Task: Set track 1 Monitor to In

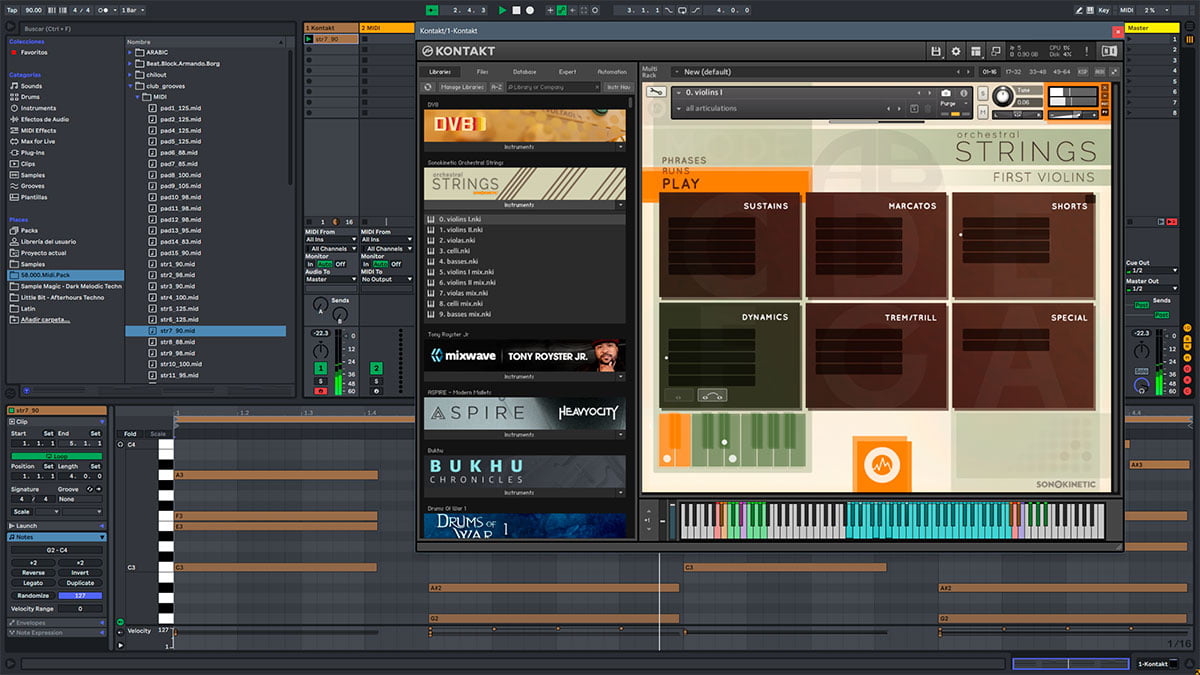Action: [x=311, y=264]
